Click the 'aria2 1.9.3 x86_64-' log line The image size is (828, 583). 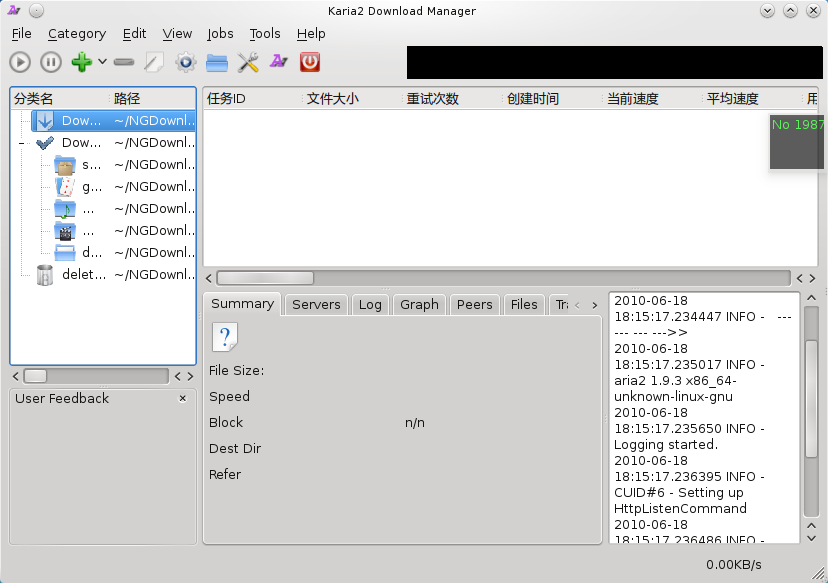tap(675, 381)
